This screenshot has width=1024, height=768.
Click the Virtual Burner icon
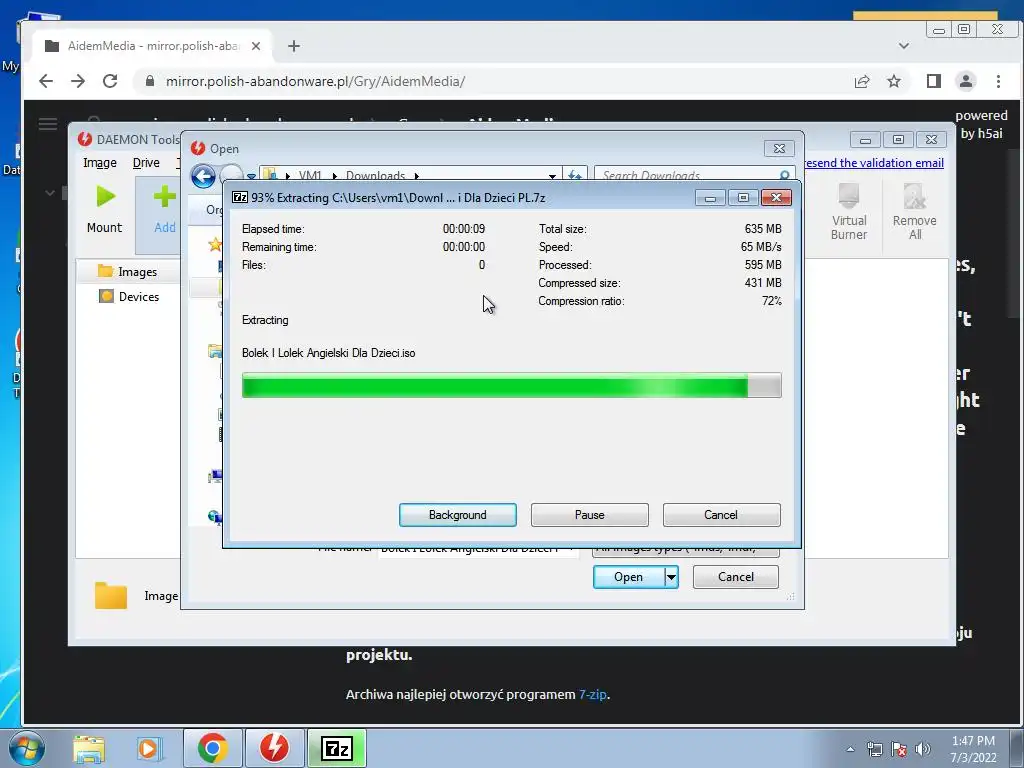pos(848,197)
